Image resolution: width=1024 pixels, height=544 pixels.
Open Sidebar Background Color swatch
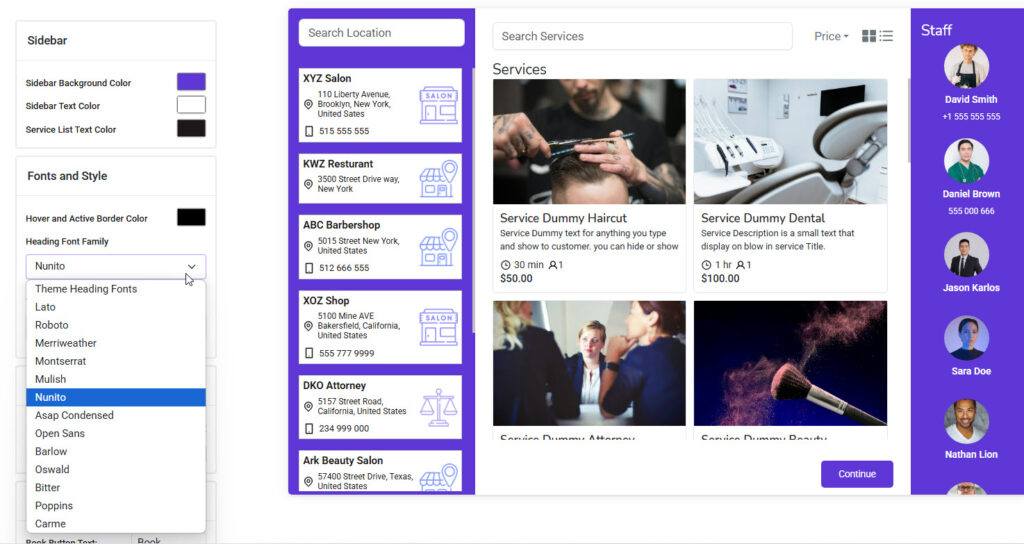click(191, 82)
